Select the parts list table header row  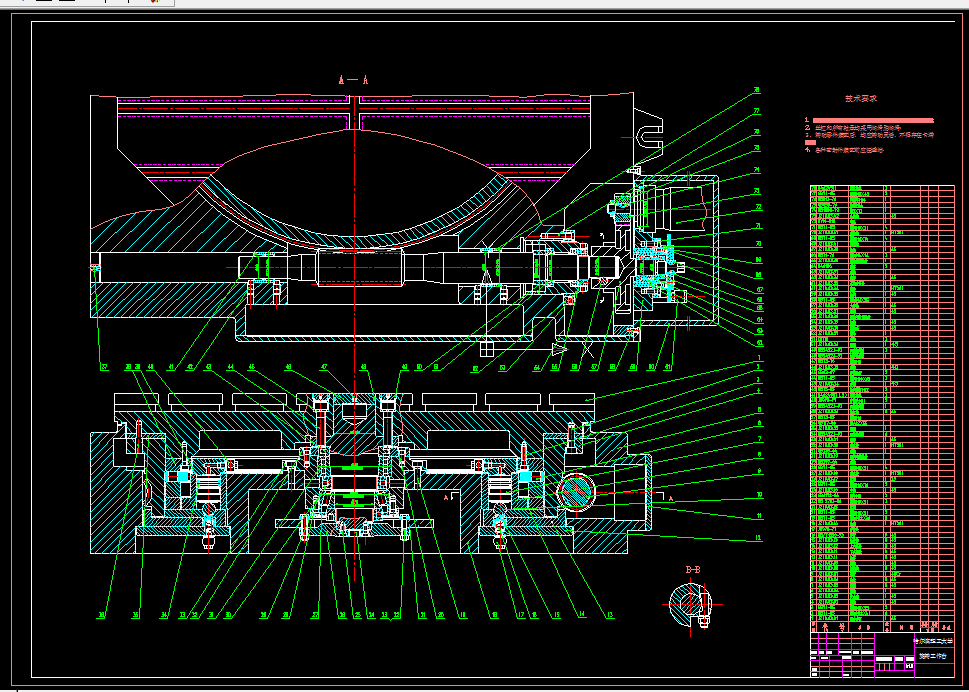[x=882, y=627]
